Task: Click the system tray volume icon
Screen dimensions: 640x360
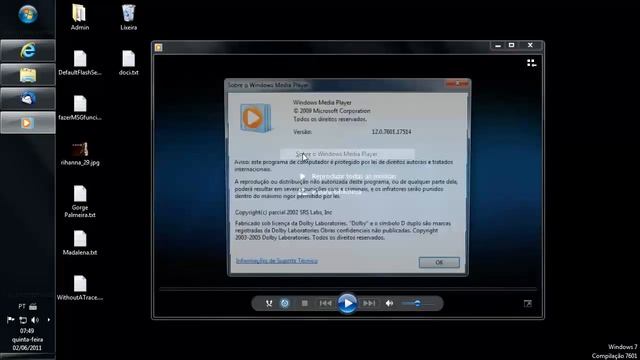Action: pos(35,320)
